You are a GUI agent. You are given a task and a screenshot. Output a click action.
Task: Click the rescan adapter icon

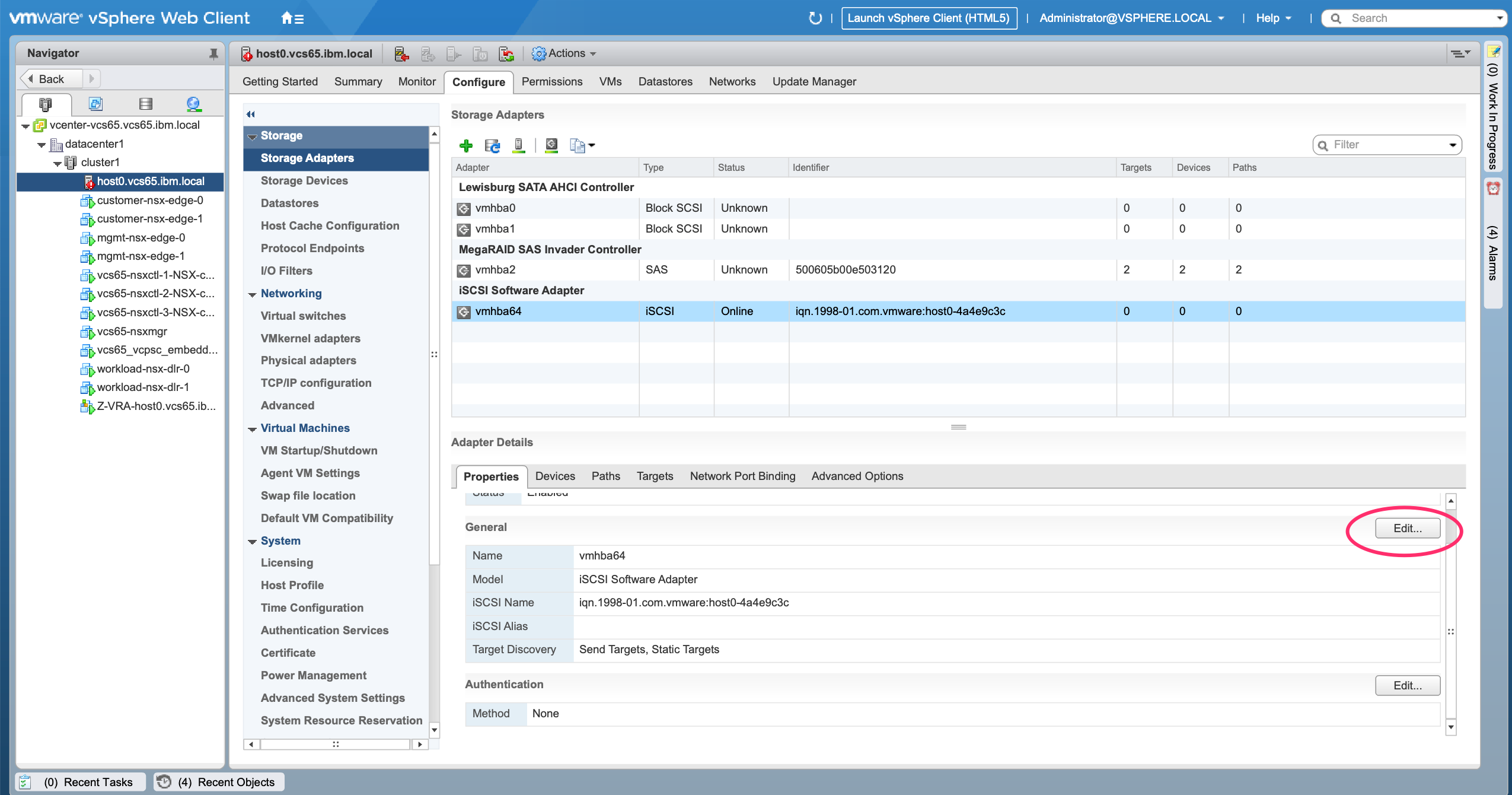pyautogui.click(x=551, y=145)
